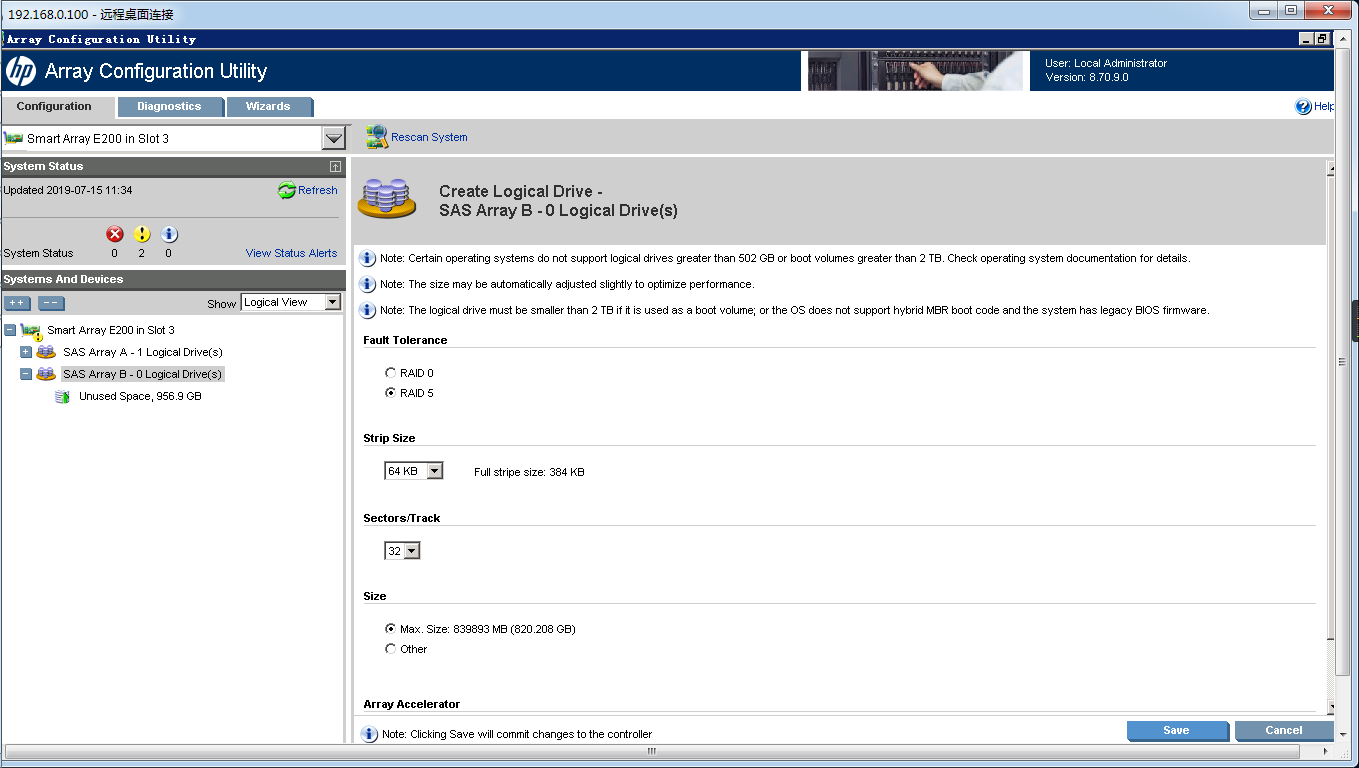
Task: Click info icon beside size adjusted note
Action: pos(368,284)
